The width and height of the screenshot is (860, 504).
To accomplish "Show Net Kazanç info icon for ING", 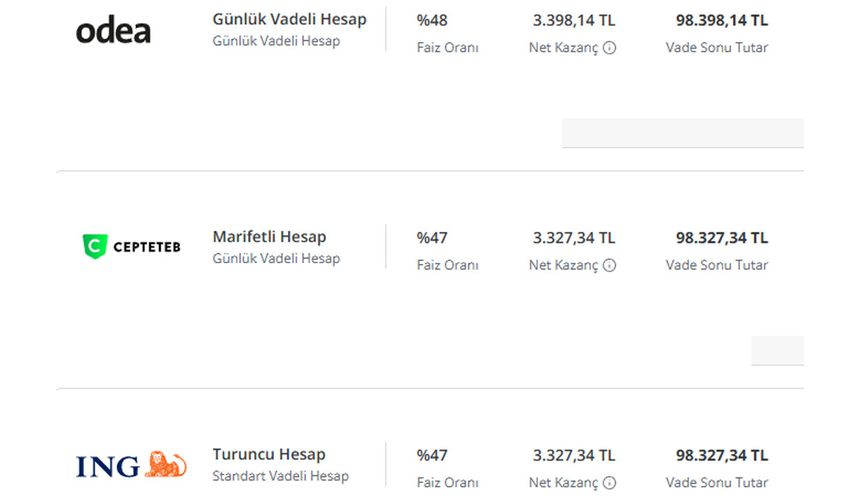I will (x=609, y=483).
